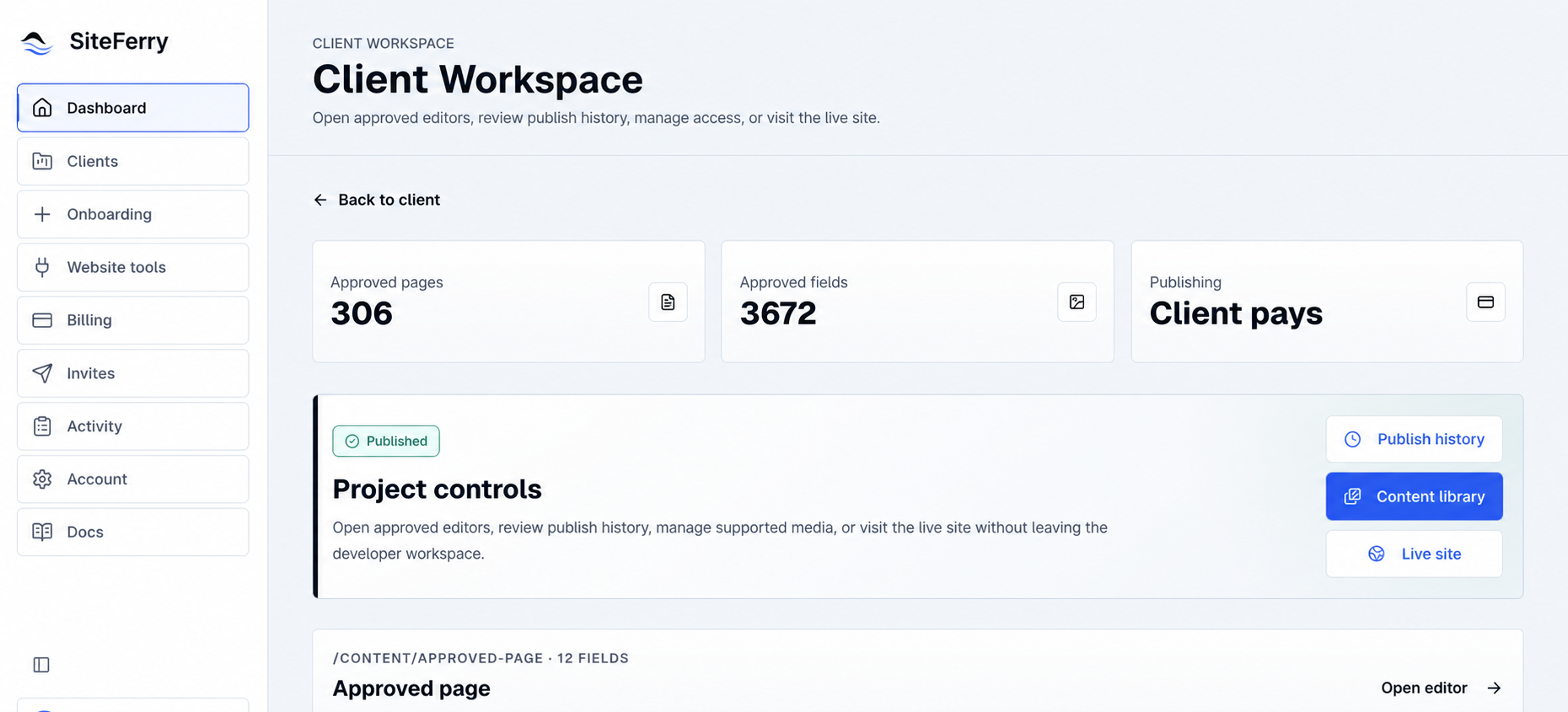Open the Content library
This screenshot has height=712, width=1568.
(x=1414, y=496)
